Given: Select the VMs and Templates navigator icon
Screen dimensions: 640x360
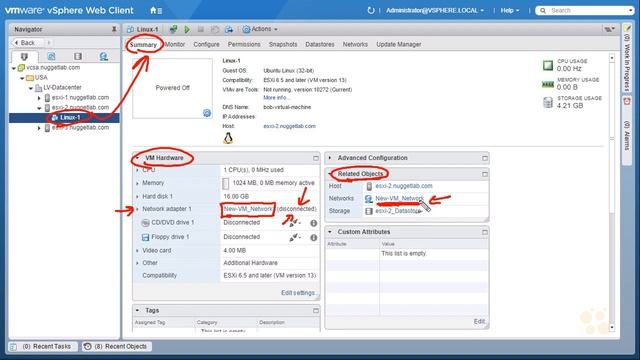Looking at the screenshot, I should (51, 56).
